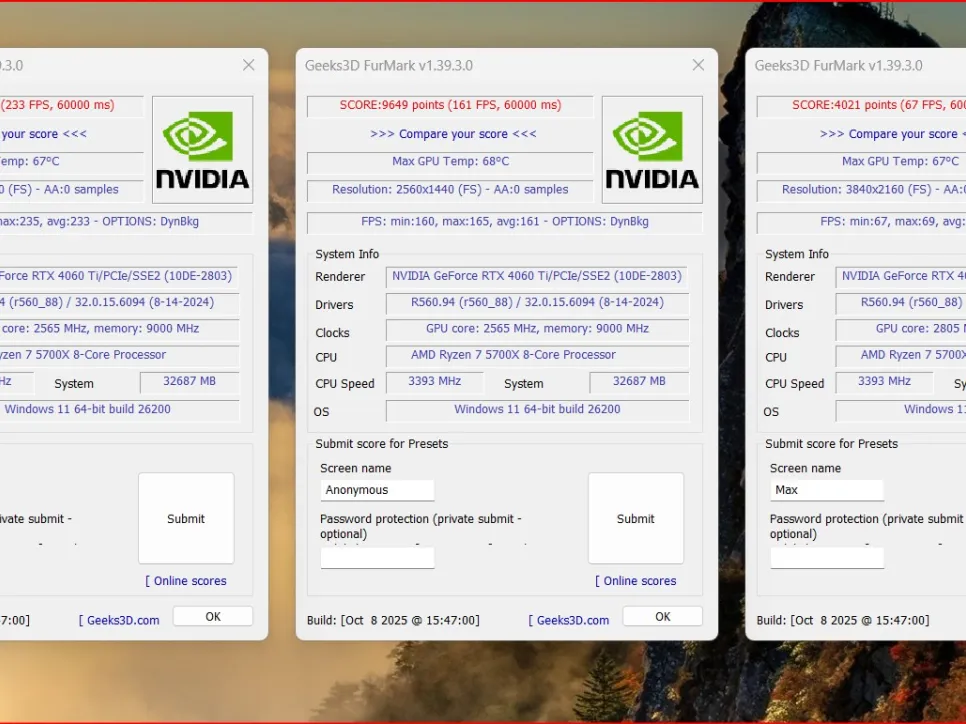Close the leftmost FurMark window showing 233 FPS
The image size is (966, 724).
(249, 65)
